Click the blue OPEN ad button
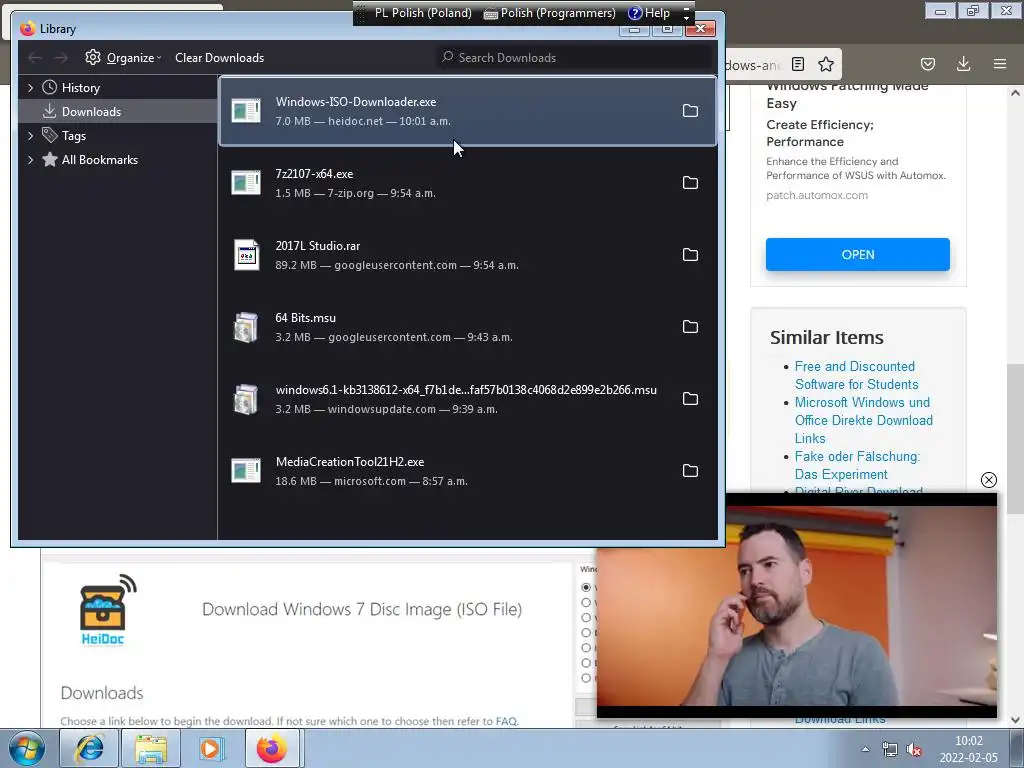 click(x=857, y=255)
